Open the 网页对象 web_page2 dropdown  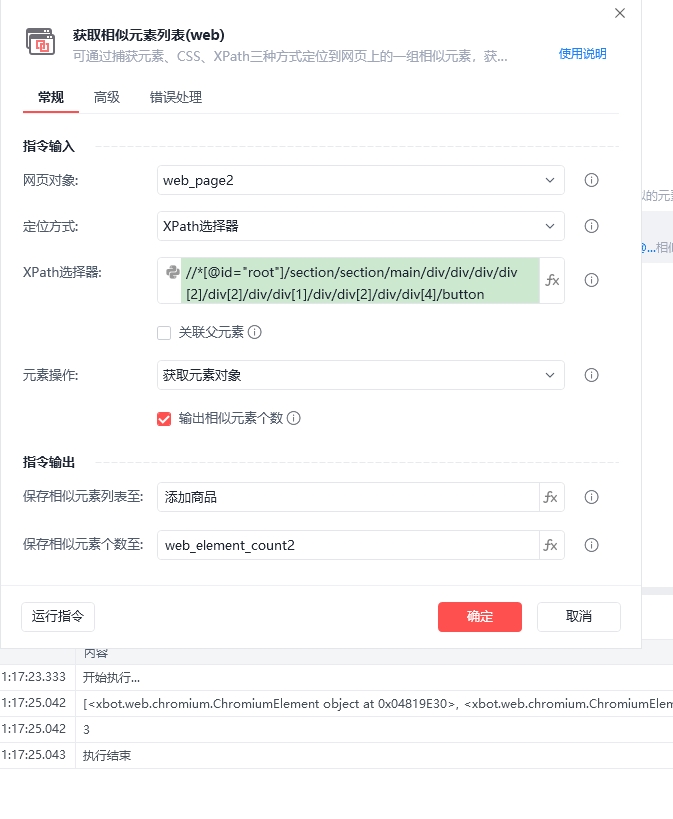361,180
